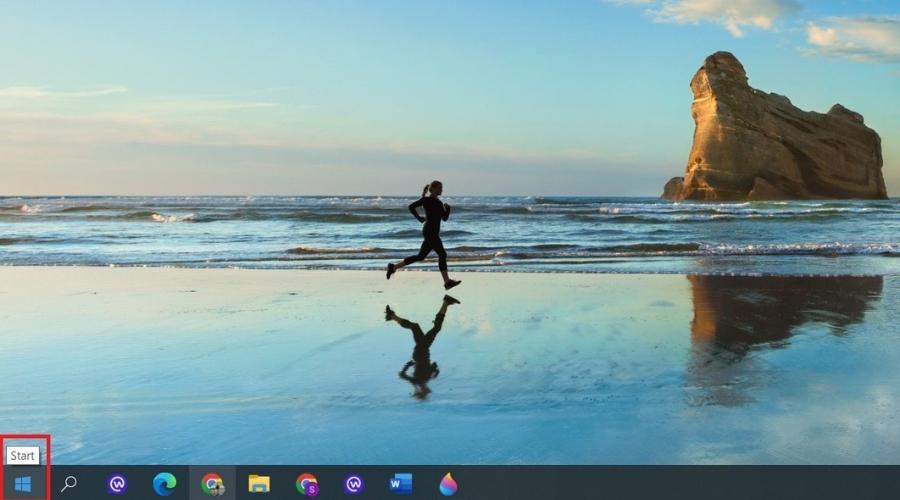Open the Workplace icon beside the search magnifier
Screen dimensions: 900x500
tap(117, 484)
